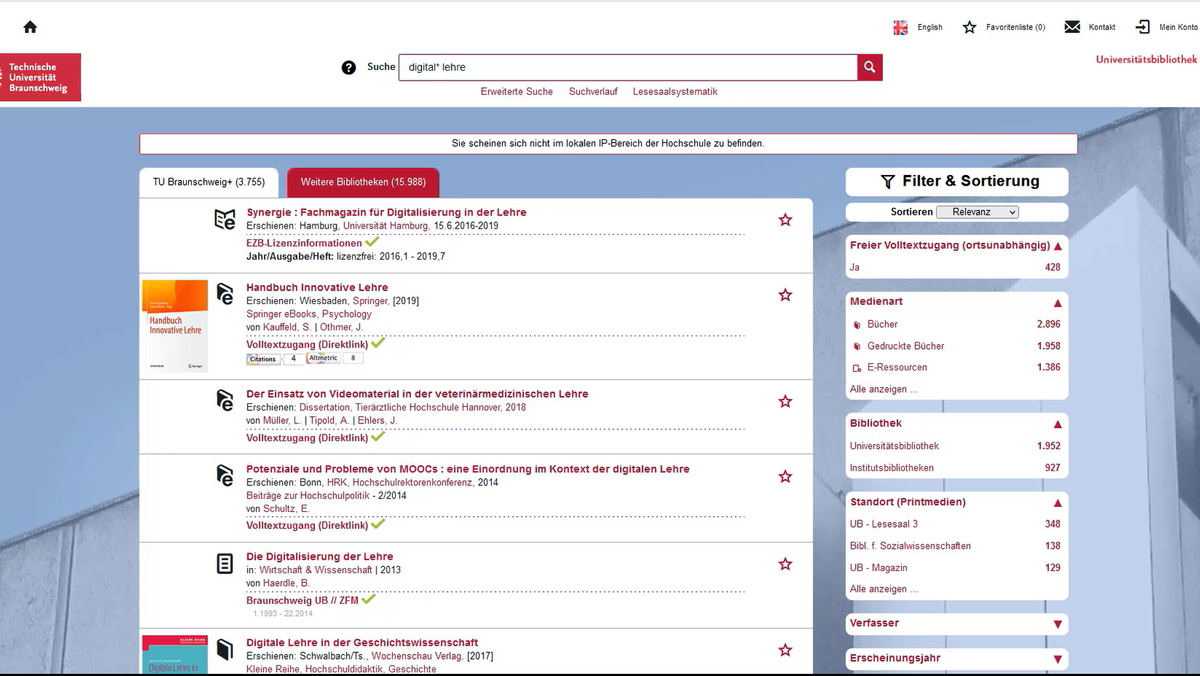The width and height of the screenshot is (1200, 676).
Task: Open the Handbuch Innovative Lehre title link
Action: (x=317, y=288)
